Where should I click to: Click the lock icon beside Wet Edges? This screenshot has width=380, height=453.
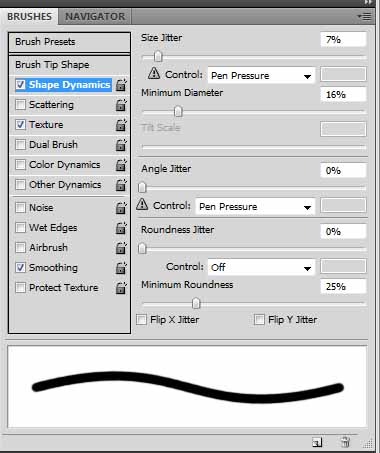tap(121, 228)
